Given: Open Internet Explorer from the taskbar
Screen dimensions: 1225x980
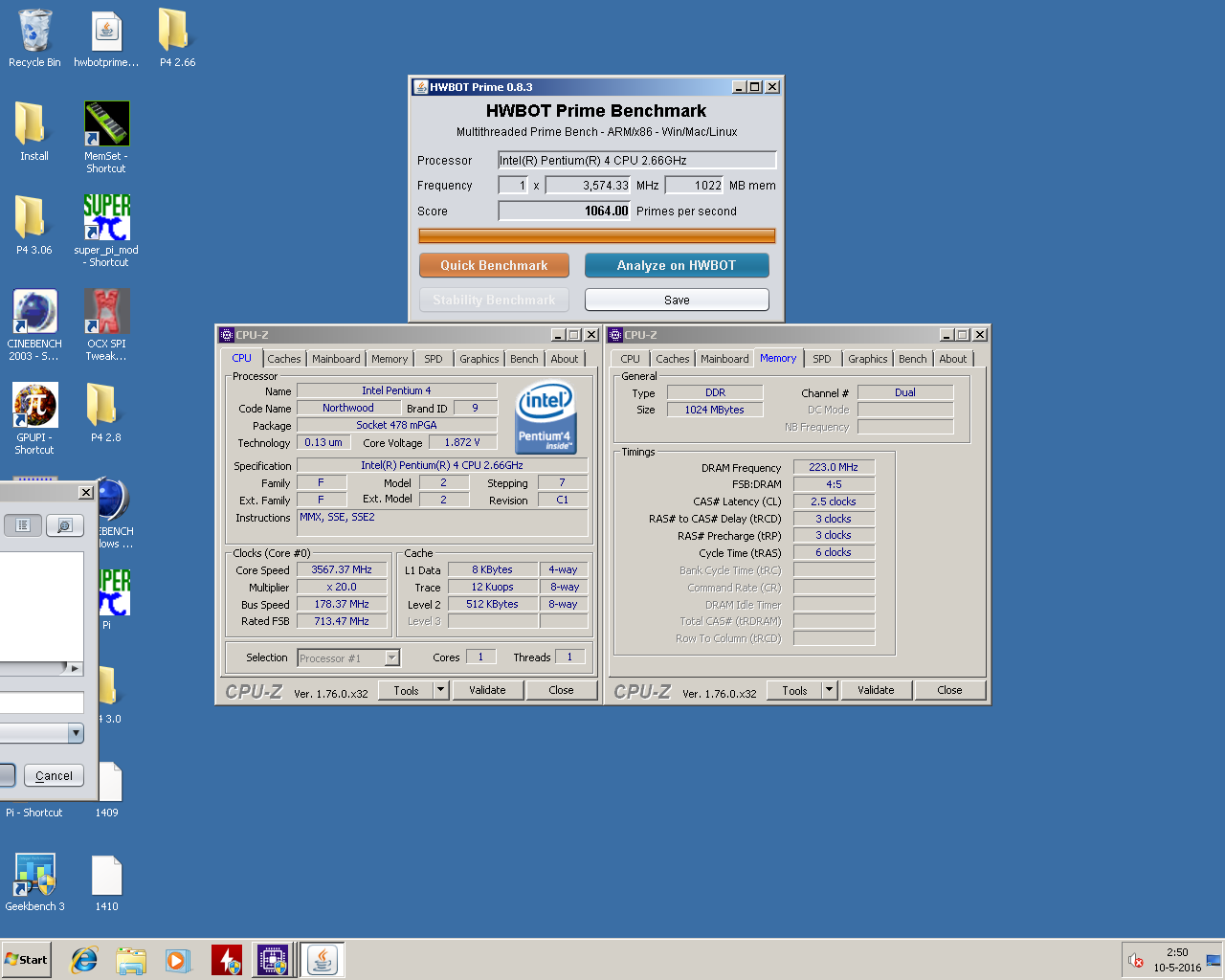Looking at the screenshot, I should pyautogui.click(x=84, y=960).
